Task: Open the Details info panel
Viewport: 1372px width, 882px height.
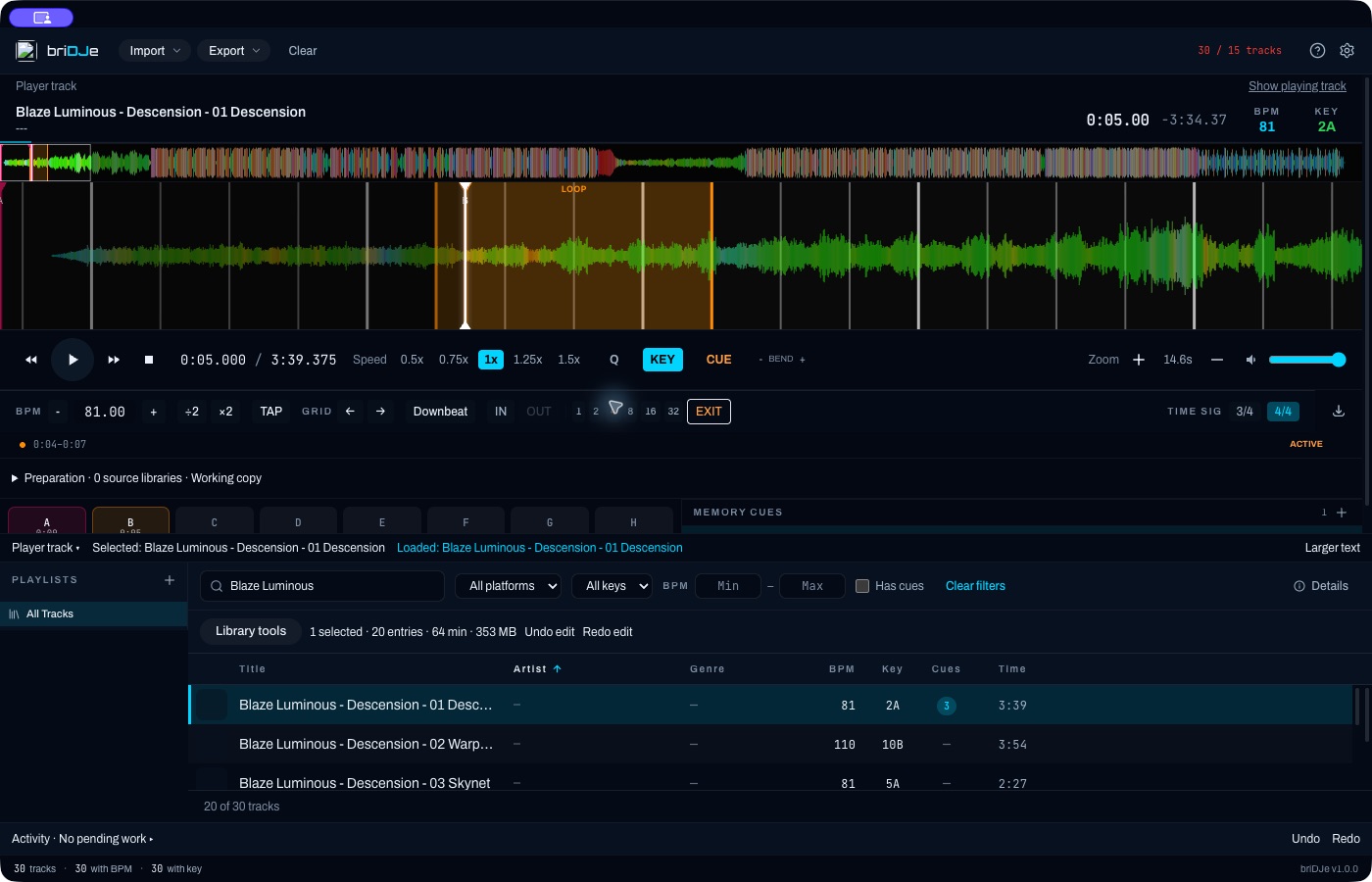Action: point(1320,586)
